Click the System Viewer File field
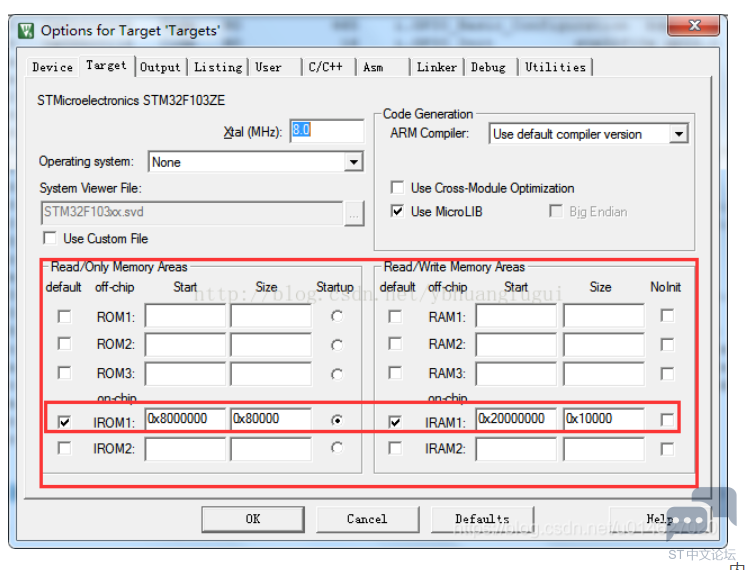Image resolution: width=745 pixels, height=570 pixels. pyautogui.click(x=192, y=212)
